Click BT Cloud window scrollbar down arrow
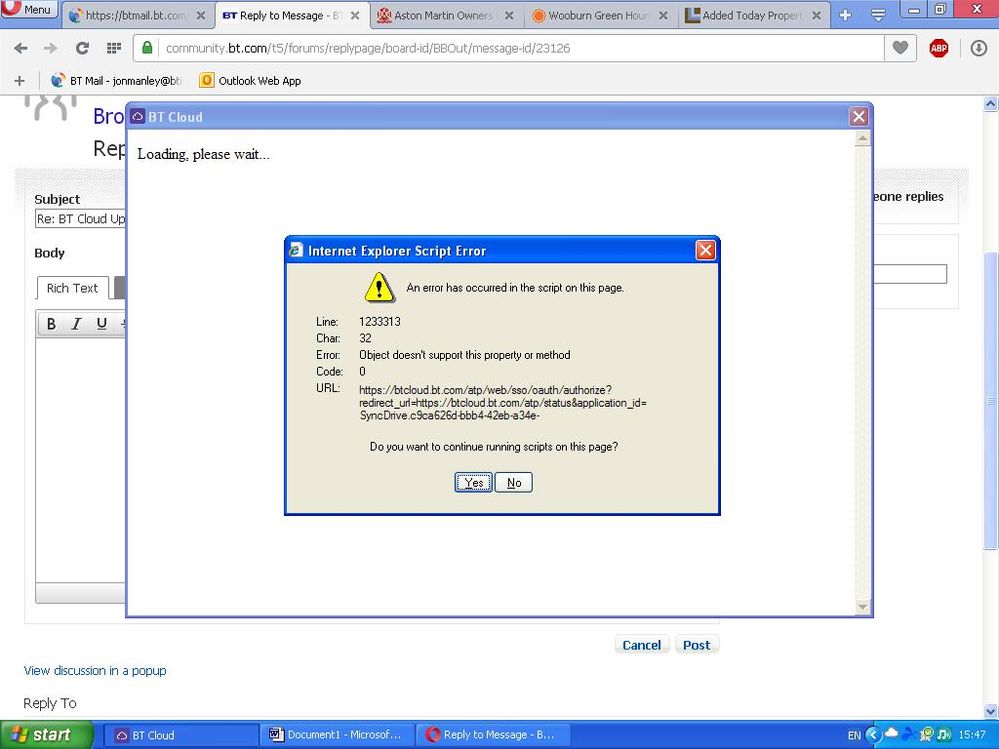The height and width of the screenshot is (749, 999). click(863, 607)
